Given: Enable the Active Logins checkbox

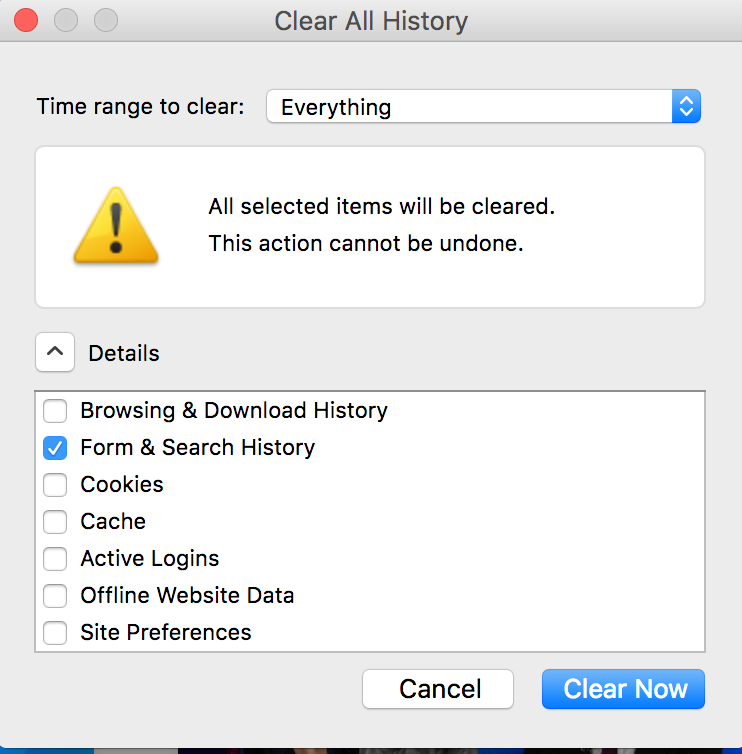Looking at the screenshot, I should [55, 559].
